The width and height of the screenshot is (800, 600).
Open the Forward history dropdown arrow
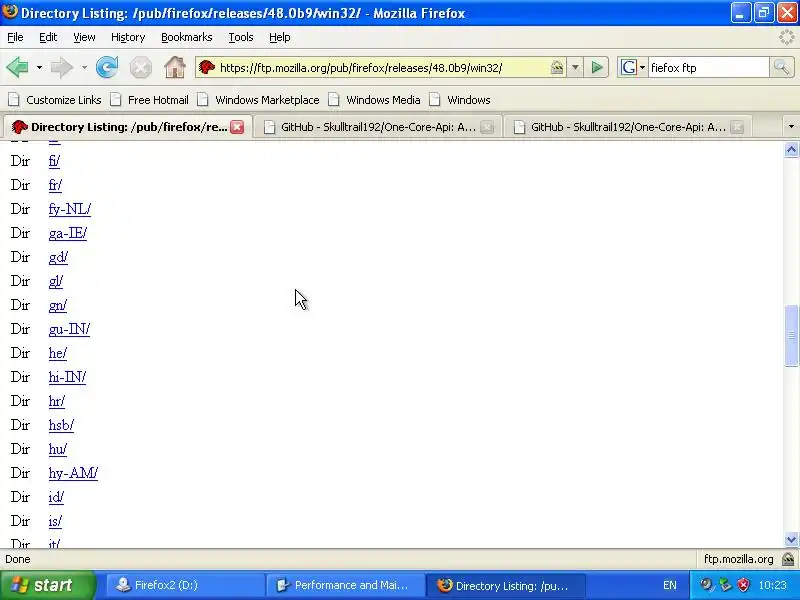tap(84, 67)
